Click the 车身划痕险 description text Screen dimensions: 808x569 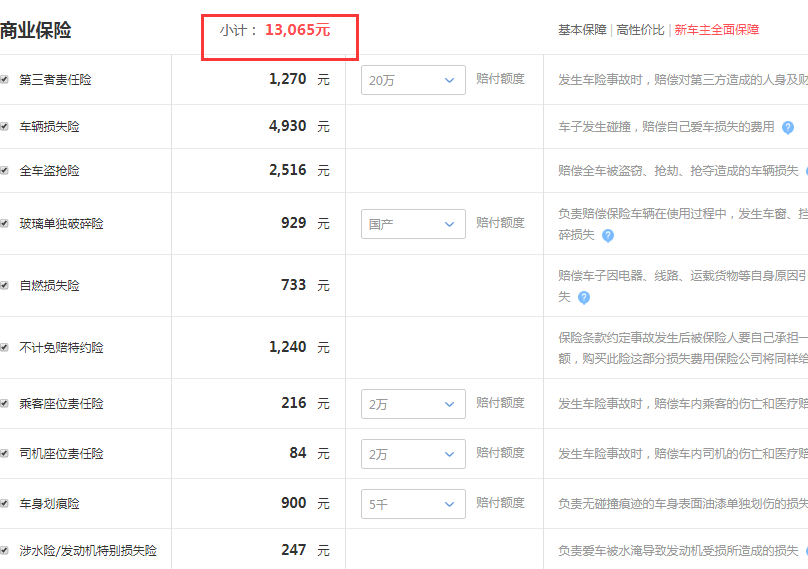pos(683,504)
